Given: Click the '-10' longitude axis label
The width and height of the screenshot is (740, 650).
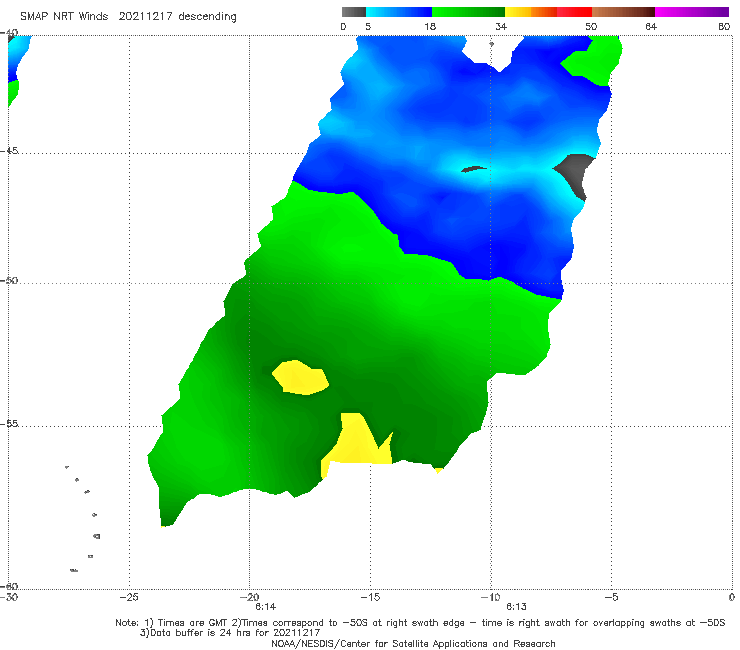Looking at the screenshot, I should click(x=490, y=597).
